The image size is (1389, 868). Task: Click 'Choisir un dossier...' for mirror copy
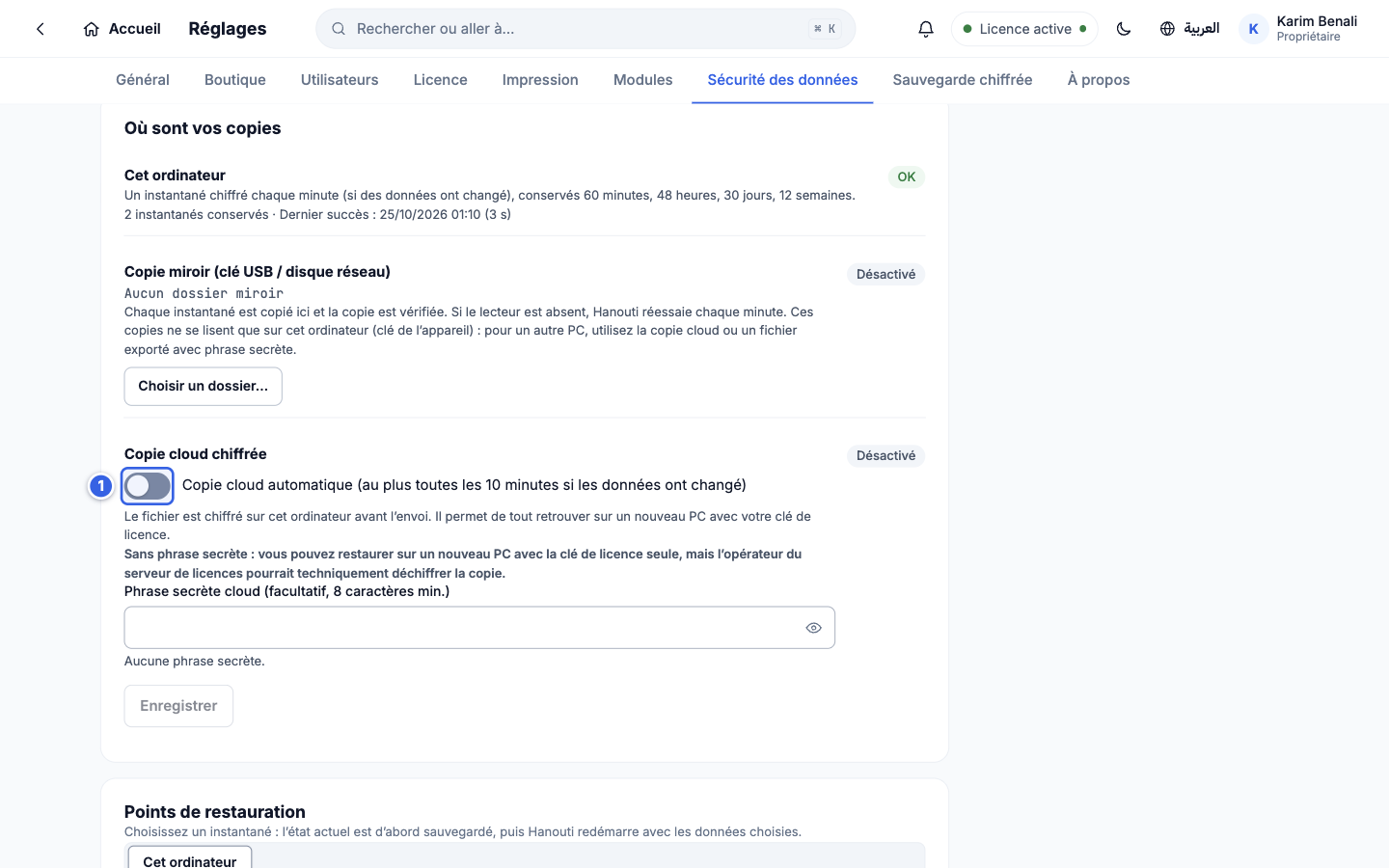point(204,387)
